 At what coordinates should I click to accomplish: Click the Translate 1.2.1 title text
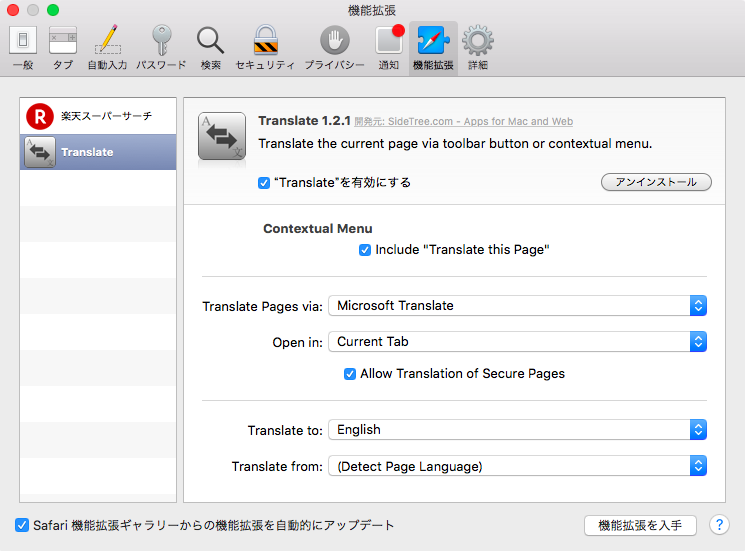pos(304,121)
